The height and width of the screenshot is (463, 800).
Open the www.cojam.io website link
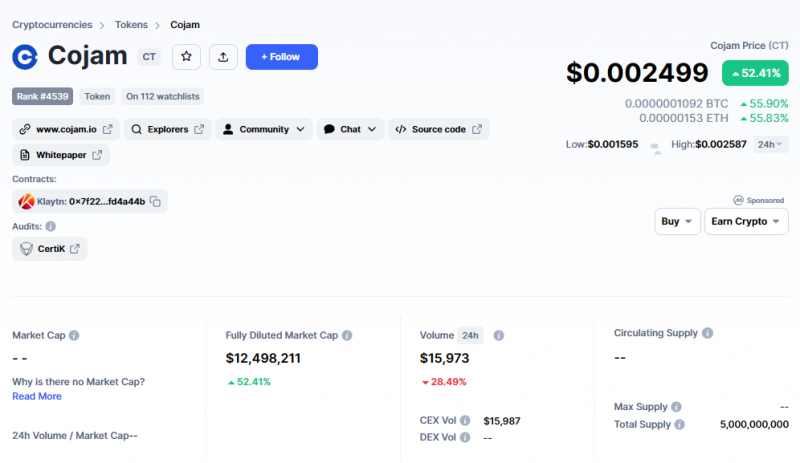(x=66, y=129)
